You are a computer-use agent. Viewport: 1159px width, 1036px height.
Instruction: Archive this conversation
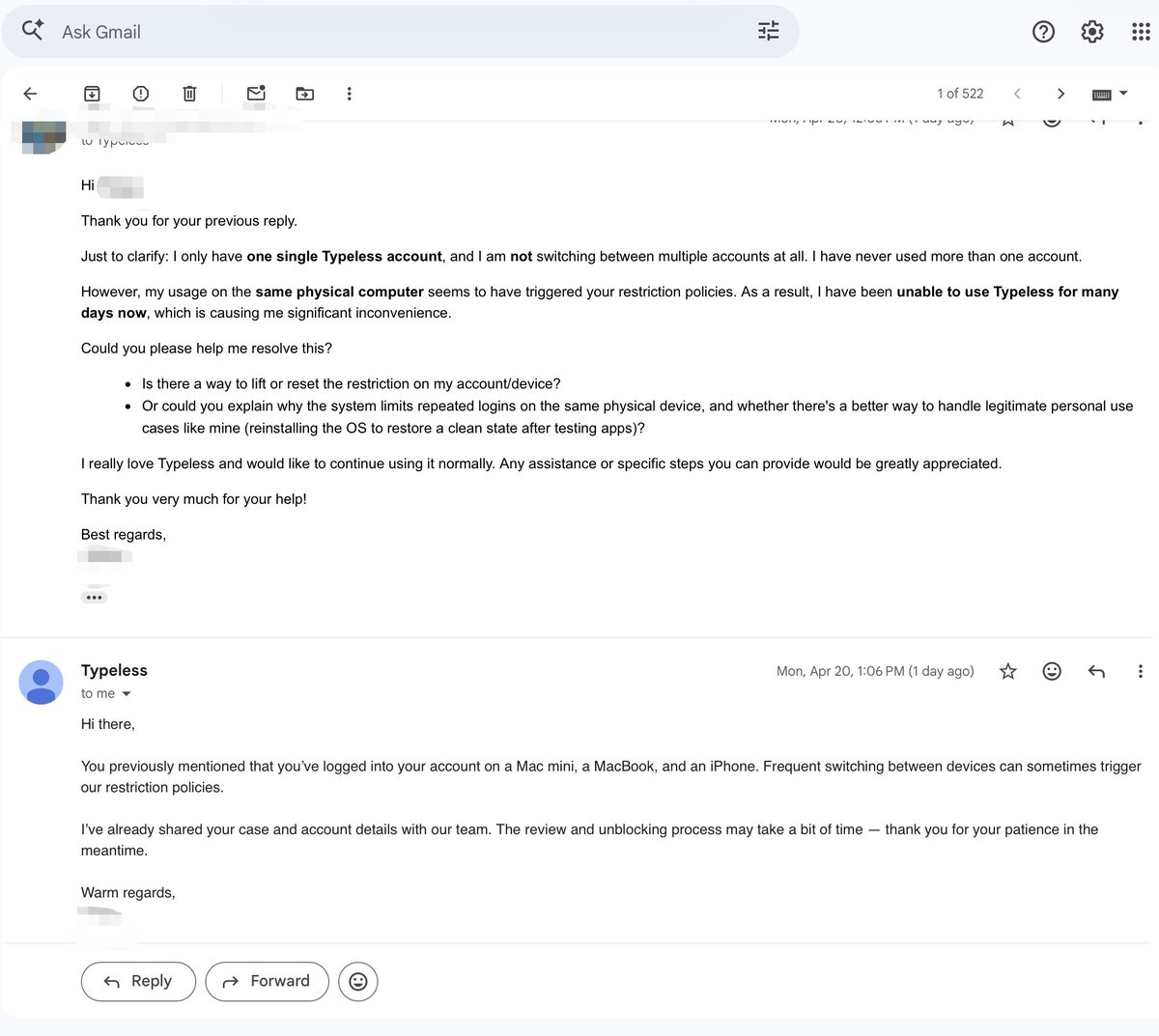92,94
